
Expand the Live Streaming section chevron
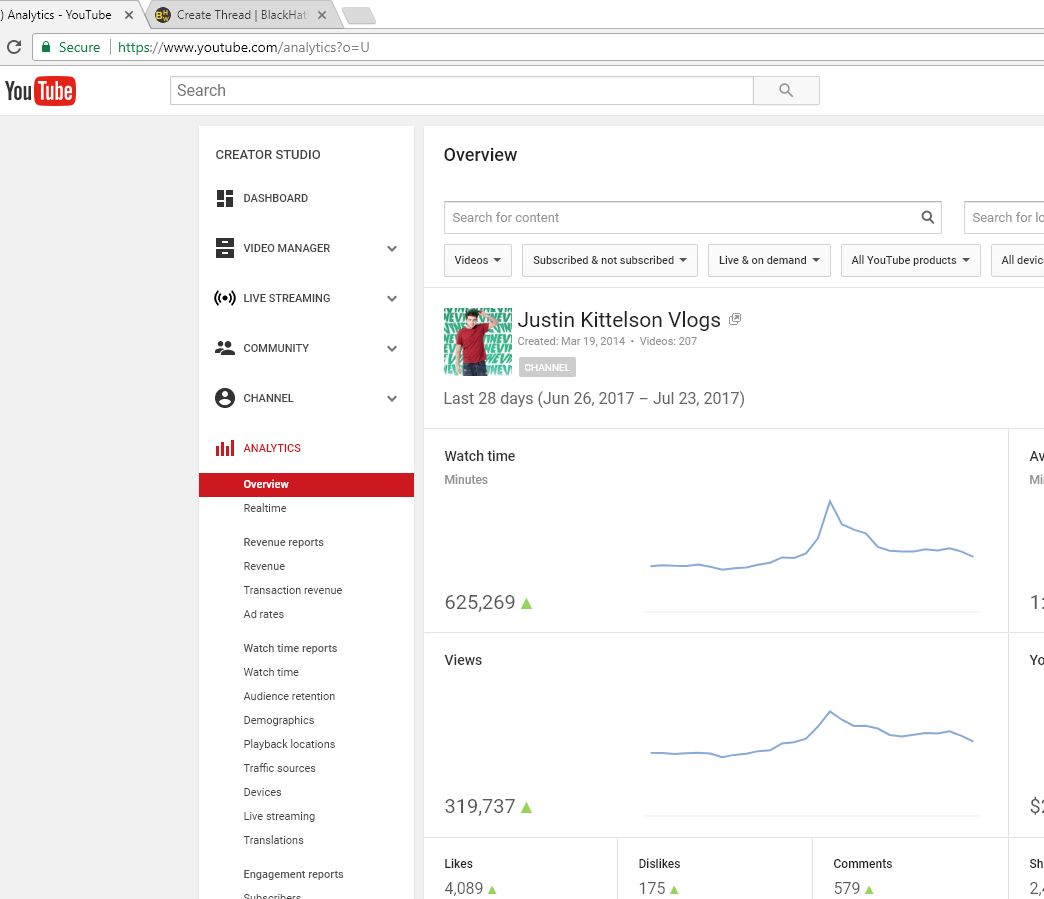pyautogui.click(x=392, y=298)
